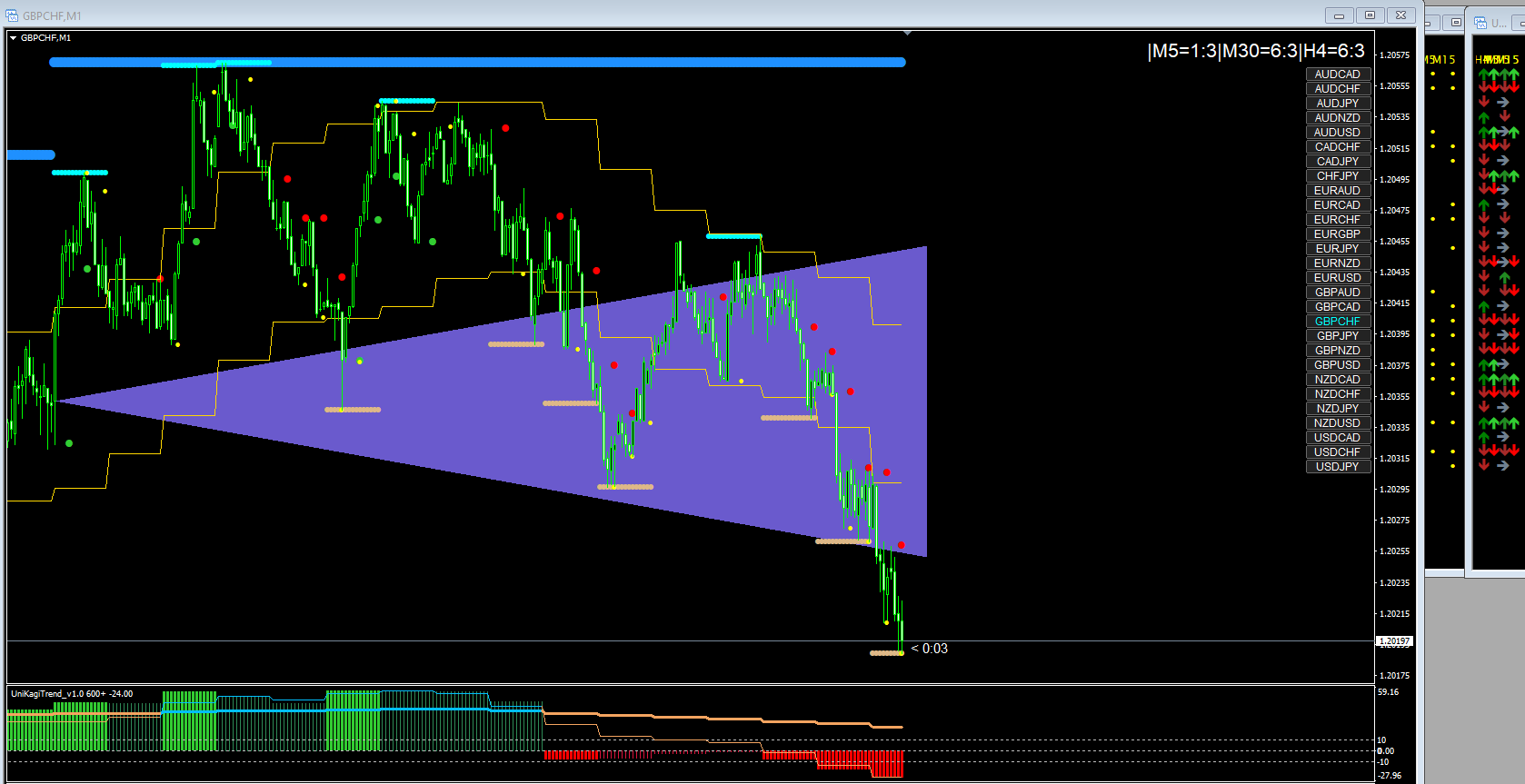
Task: Click the EURGBP symbol button
Action: (x=1338, y=234)
